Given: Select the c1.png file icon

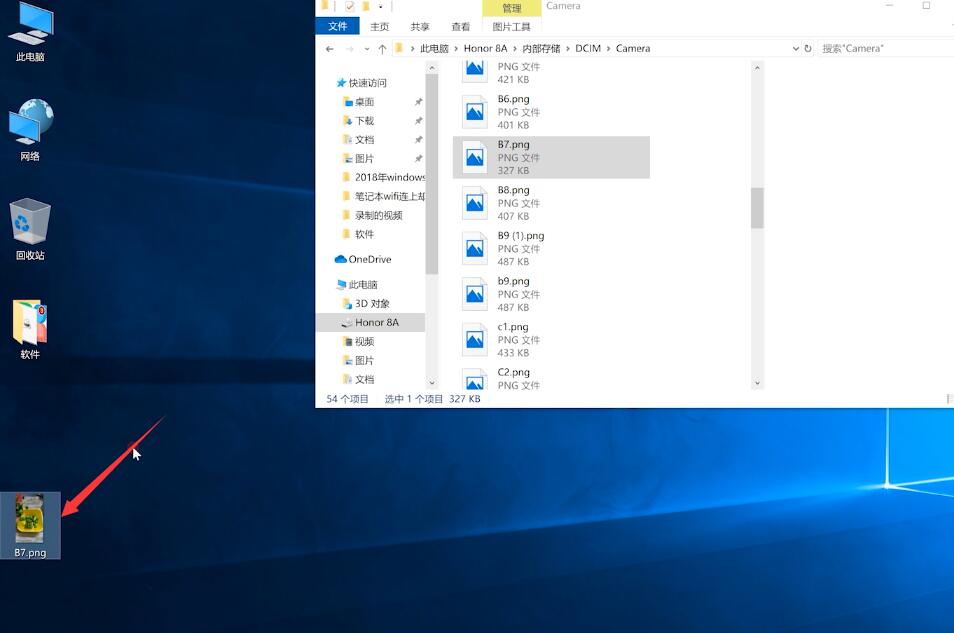Looking at the screenshot, I should [x=475, y=340].
